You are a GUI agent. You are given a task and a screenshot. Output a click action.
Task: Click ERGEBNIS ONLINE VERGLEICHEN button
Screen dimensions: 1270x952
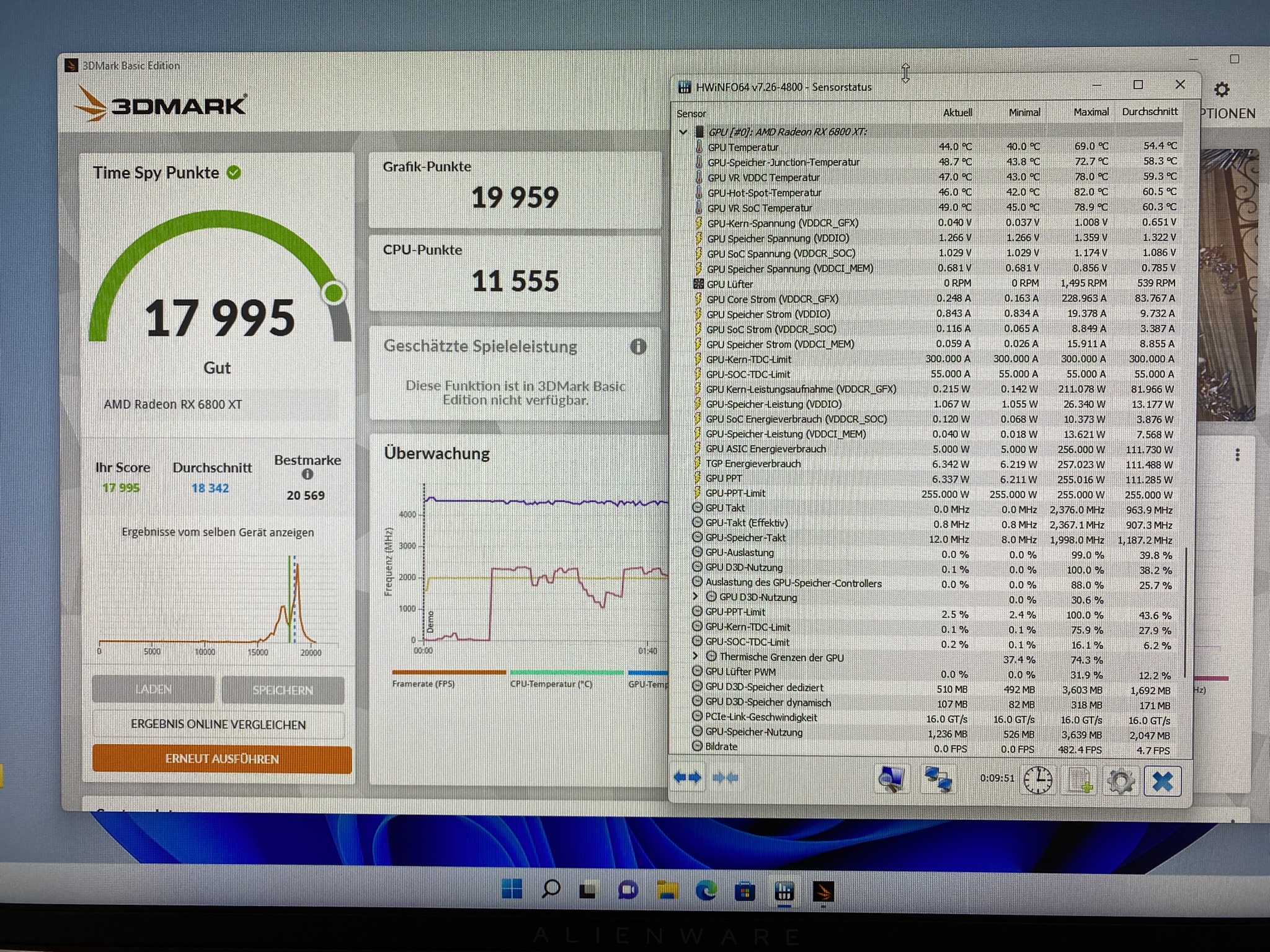point(218,725)
